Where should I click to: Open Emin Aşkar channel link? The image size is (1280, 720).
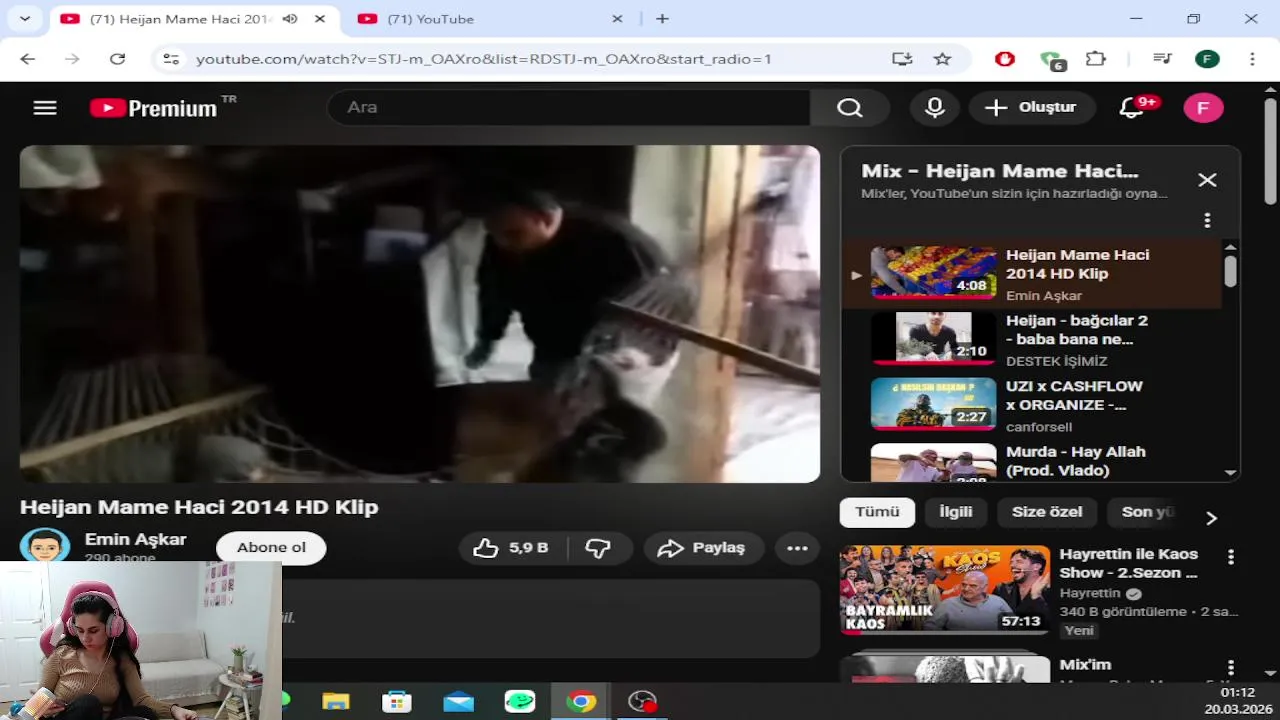135,539
